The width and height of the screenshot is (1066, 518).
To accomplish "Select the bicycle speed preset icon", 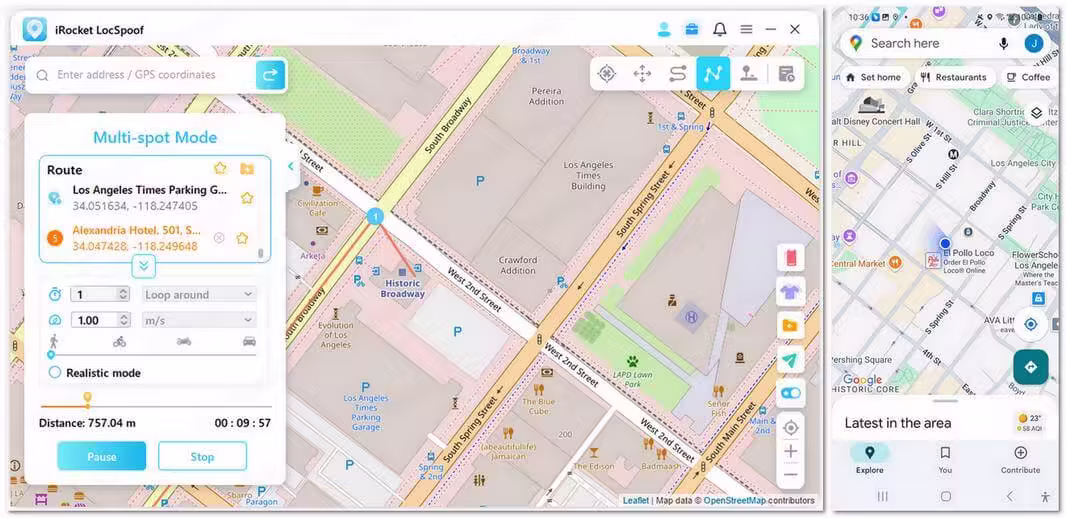I will 120,341.
